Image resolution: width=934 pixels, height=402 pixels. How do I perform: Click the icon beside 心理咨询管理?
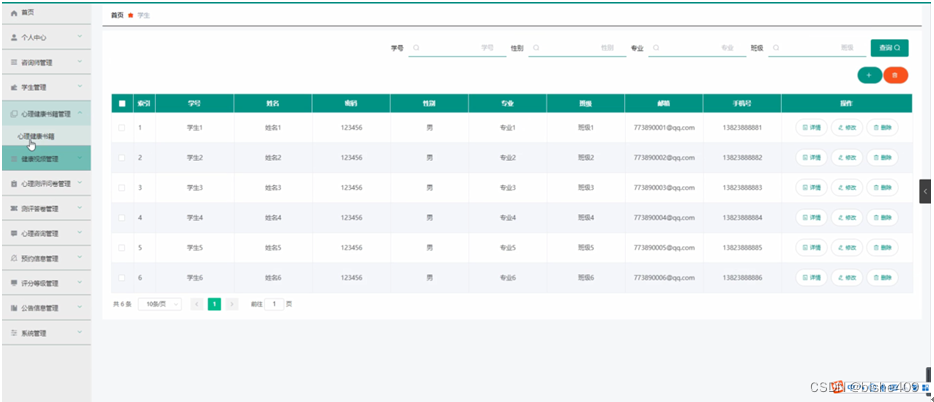(x=14, y=233)
